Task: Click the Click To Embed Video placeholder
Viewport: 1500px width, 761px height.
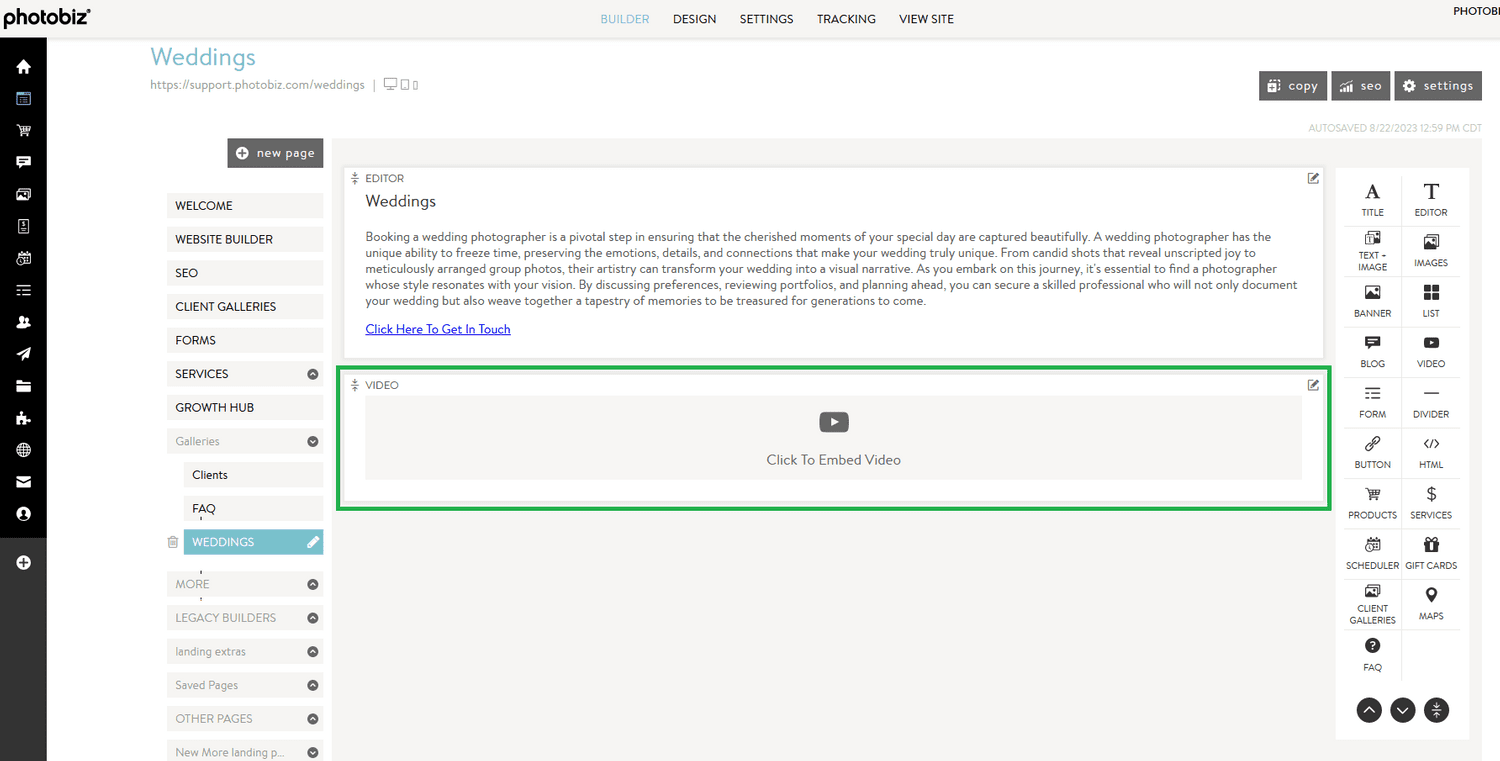Action: coord(833,438)
